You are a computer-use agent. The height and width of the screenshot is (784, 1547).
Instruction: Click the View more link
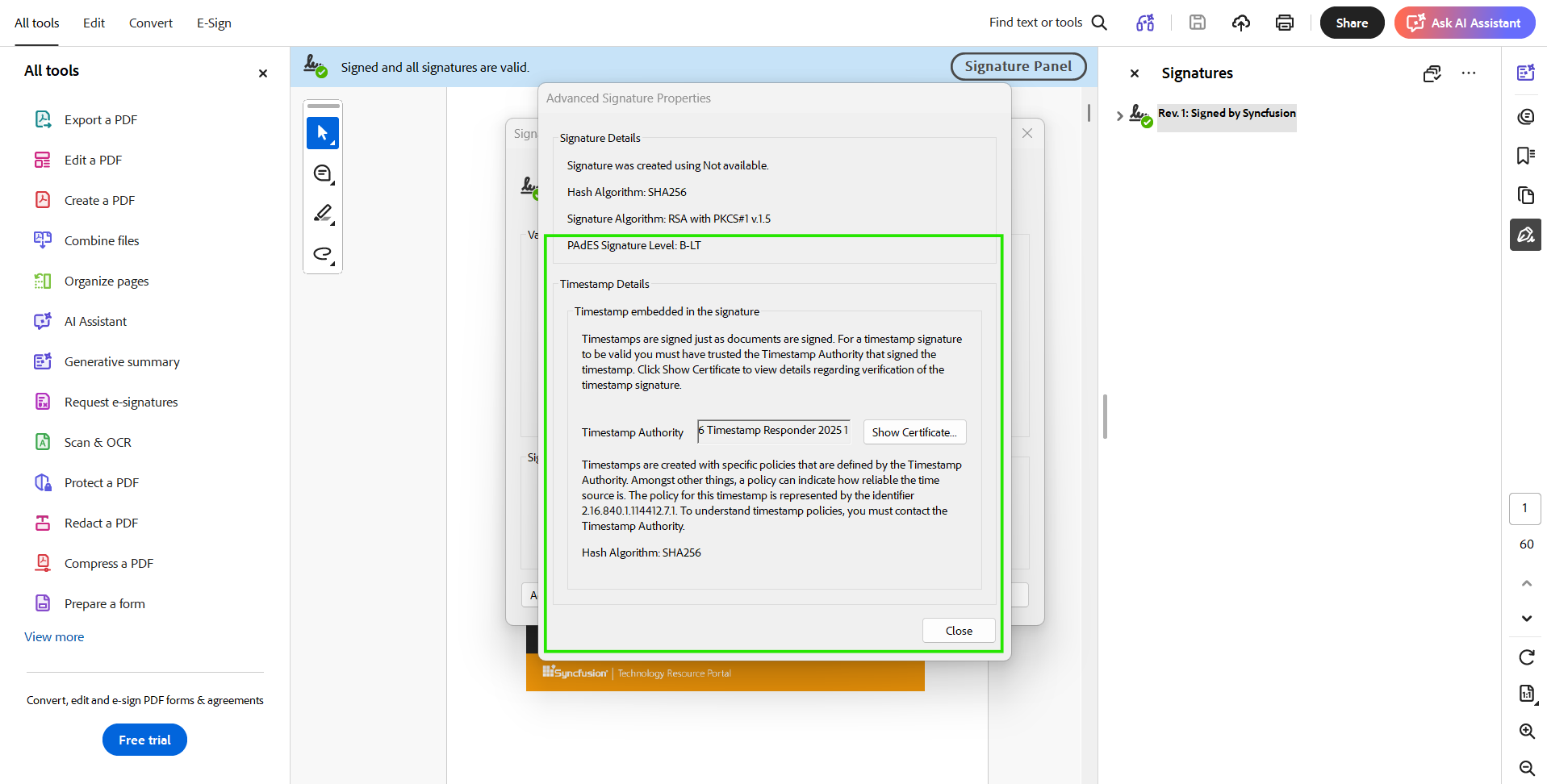pos(54,636)
